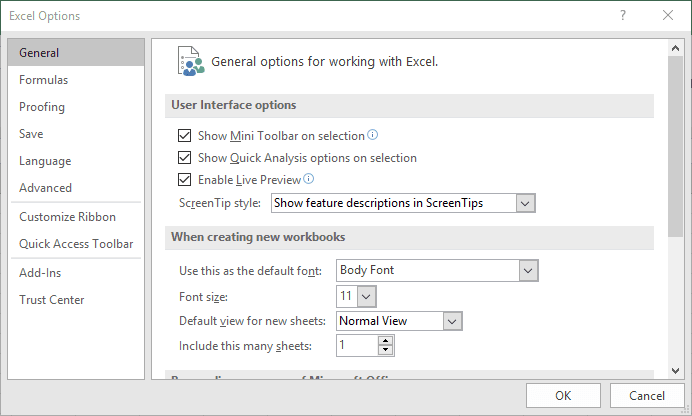Viewport: 692px width, 416px height.
Task: Increase the number of sheets with up arrow
Action: pos(385,341)
